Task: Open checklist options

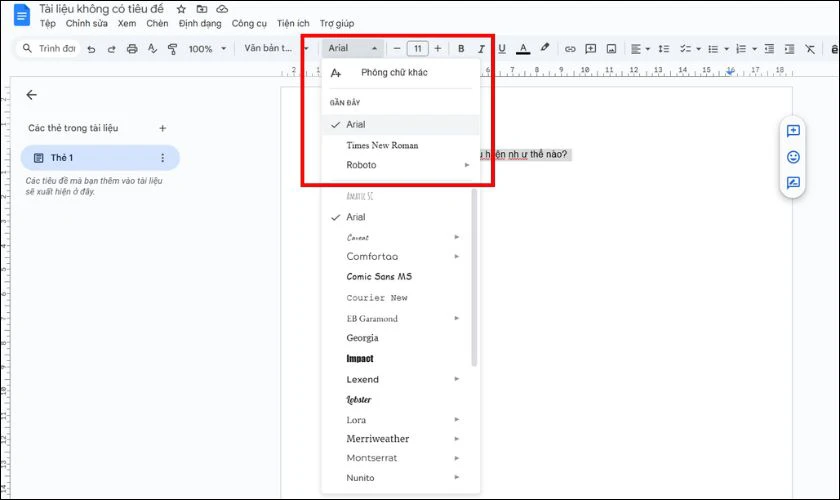Action: pos(690,49)
